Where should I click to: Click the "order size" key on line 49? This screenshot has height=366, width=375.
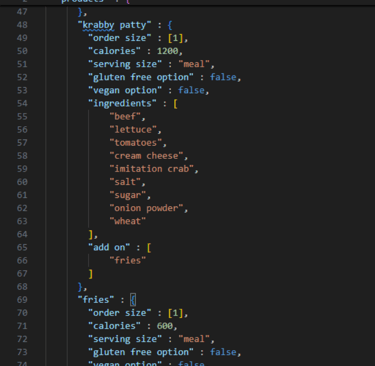[120, 38]
